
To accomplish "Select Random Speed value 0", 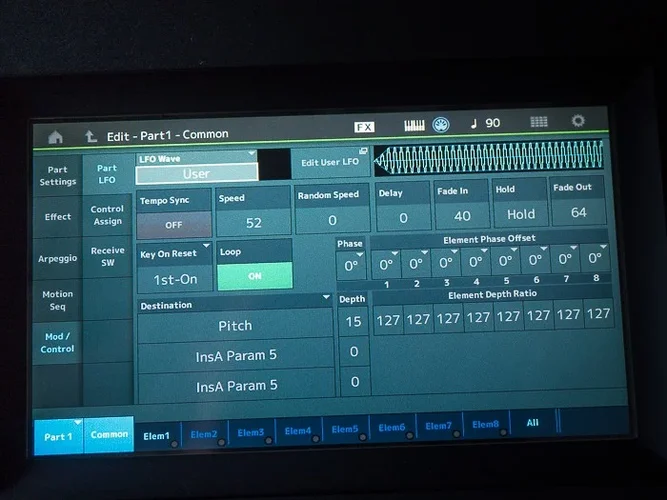I will coord(332,220).
